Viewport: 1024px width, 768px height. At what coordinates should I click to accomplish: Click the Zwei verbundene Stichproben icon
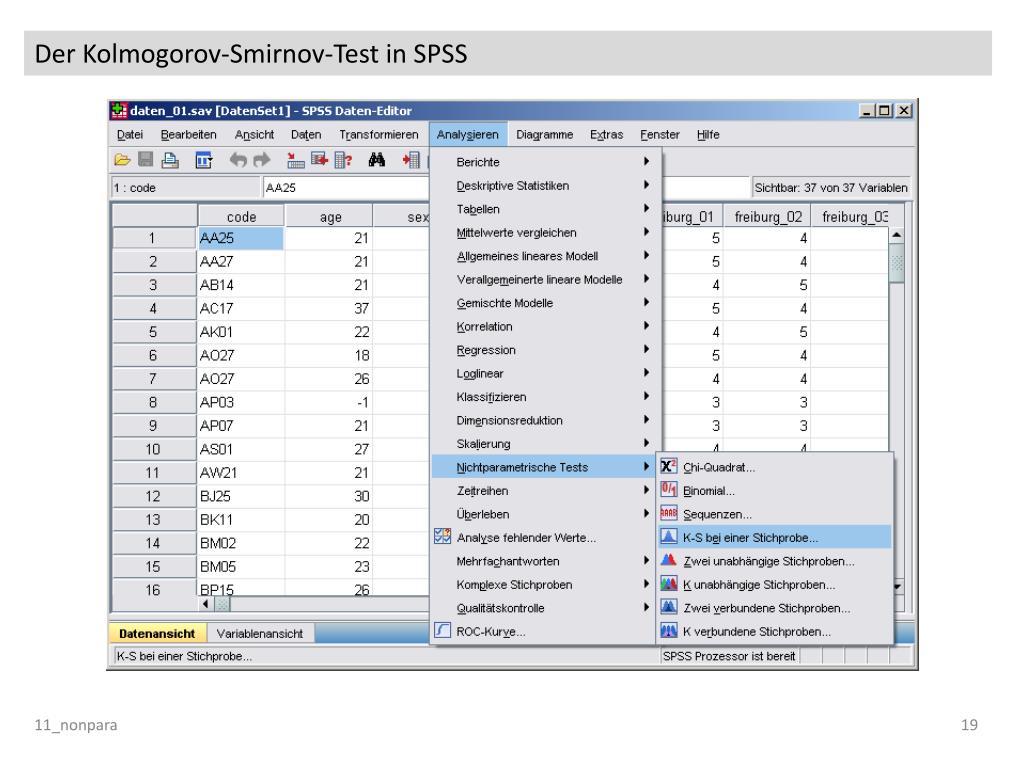[x=669, y=607]
